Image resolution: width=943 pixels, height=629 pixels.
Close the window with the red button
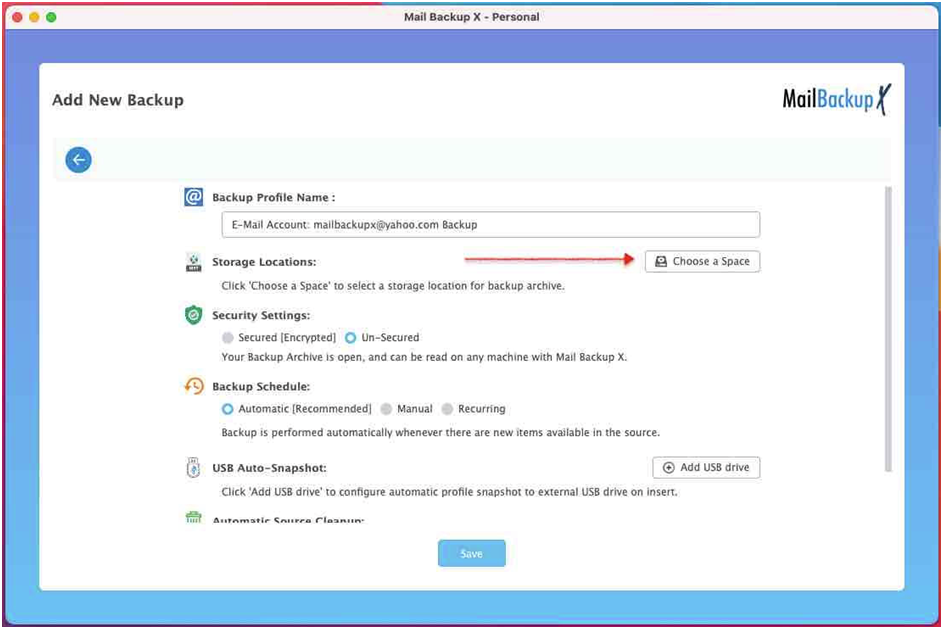tap(17, 17)
